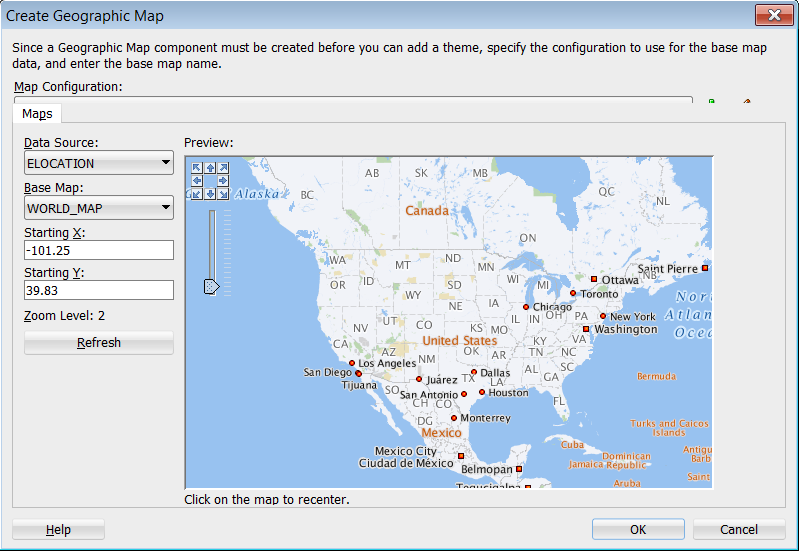
Task: Click the Refresh button
Action: (x=99, y=343)
